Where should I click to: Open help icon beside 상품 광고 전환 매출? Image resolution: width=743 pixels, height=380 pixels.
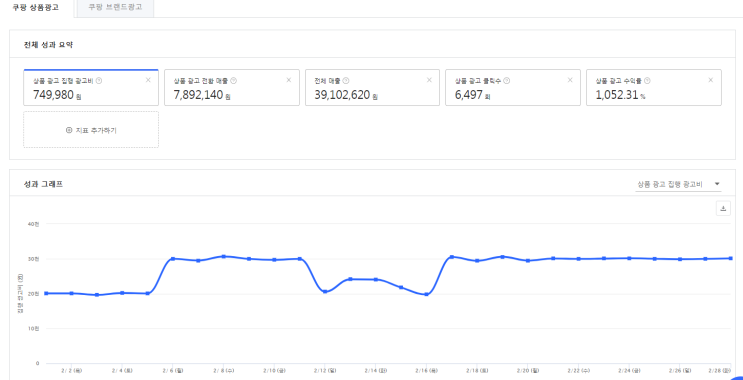[234, 81]
